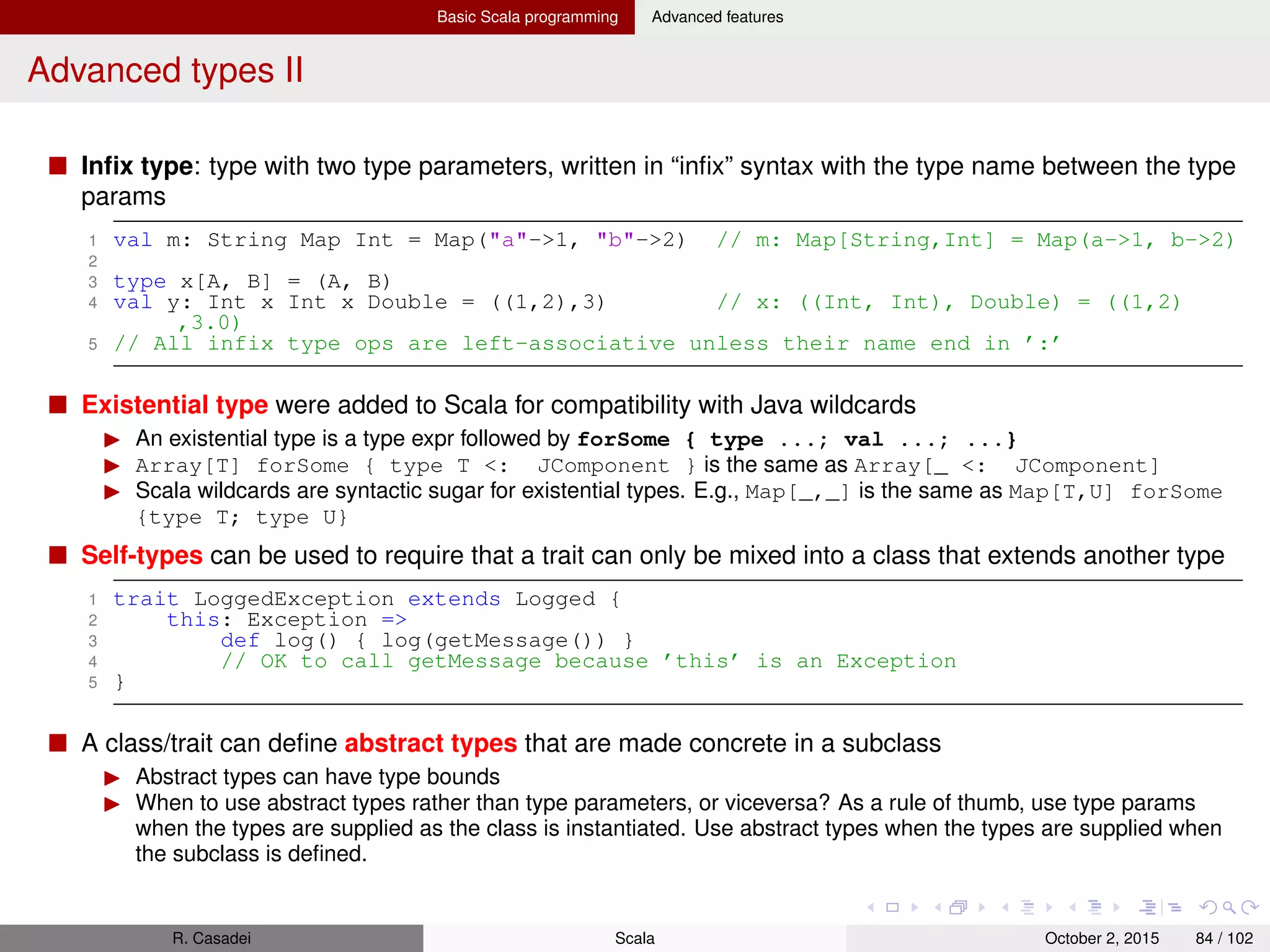Go to the previous section arrow

coord(1073,907)
